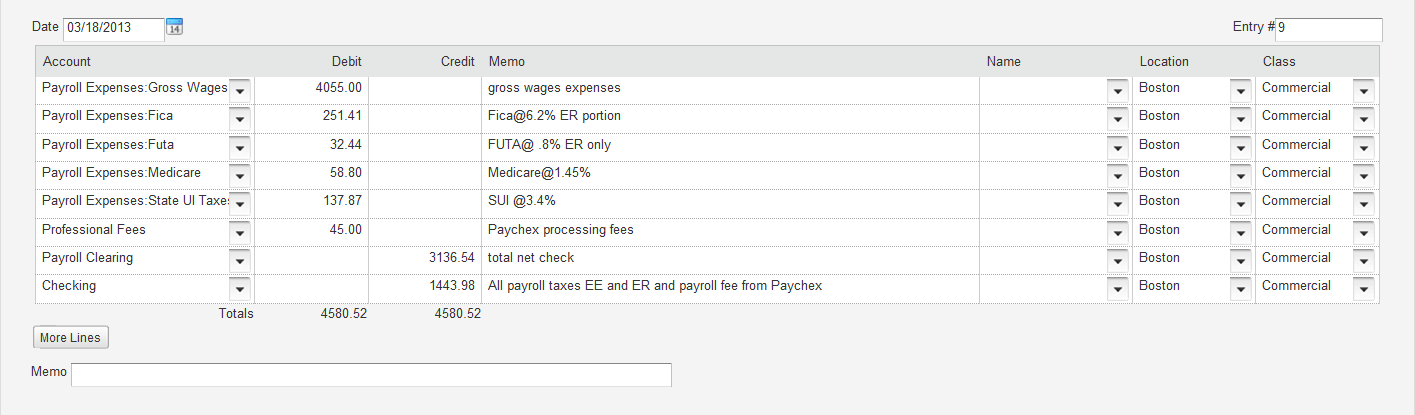1415x415 pixels.
Task: Open the calendar date picker icon
Action: (174, 28)
